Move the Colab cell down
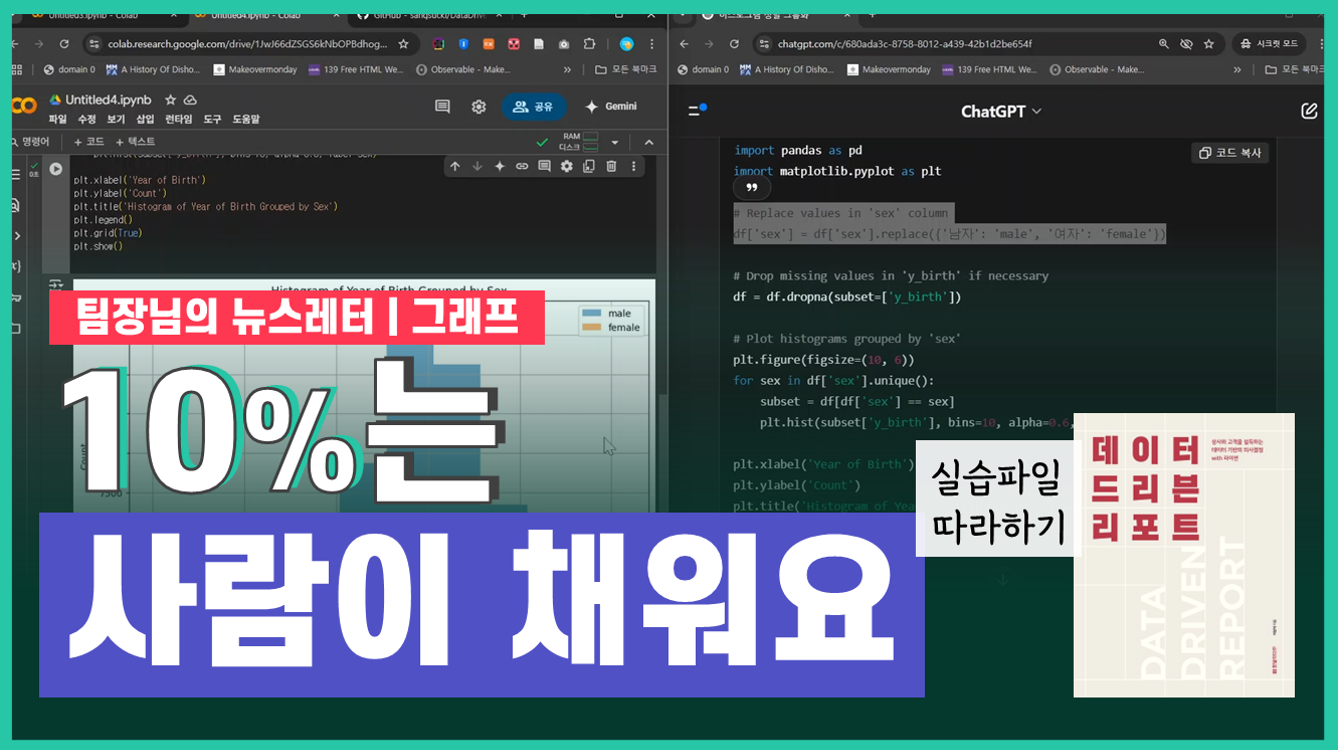Screen dimensions: 1338x750 (477, 167)
